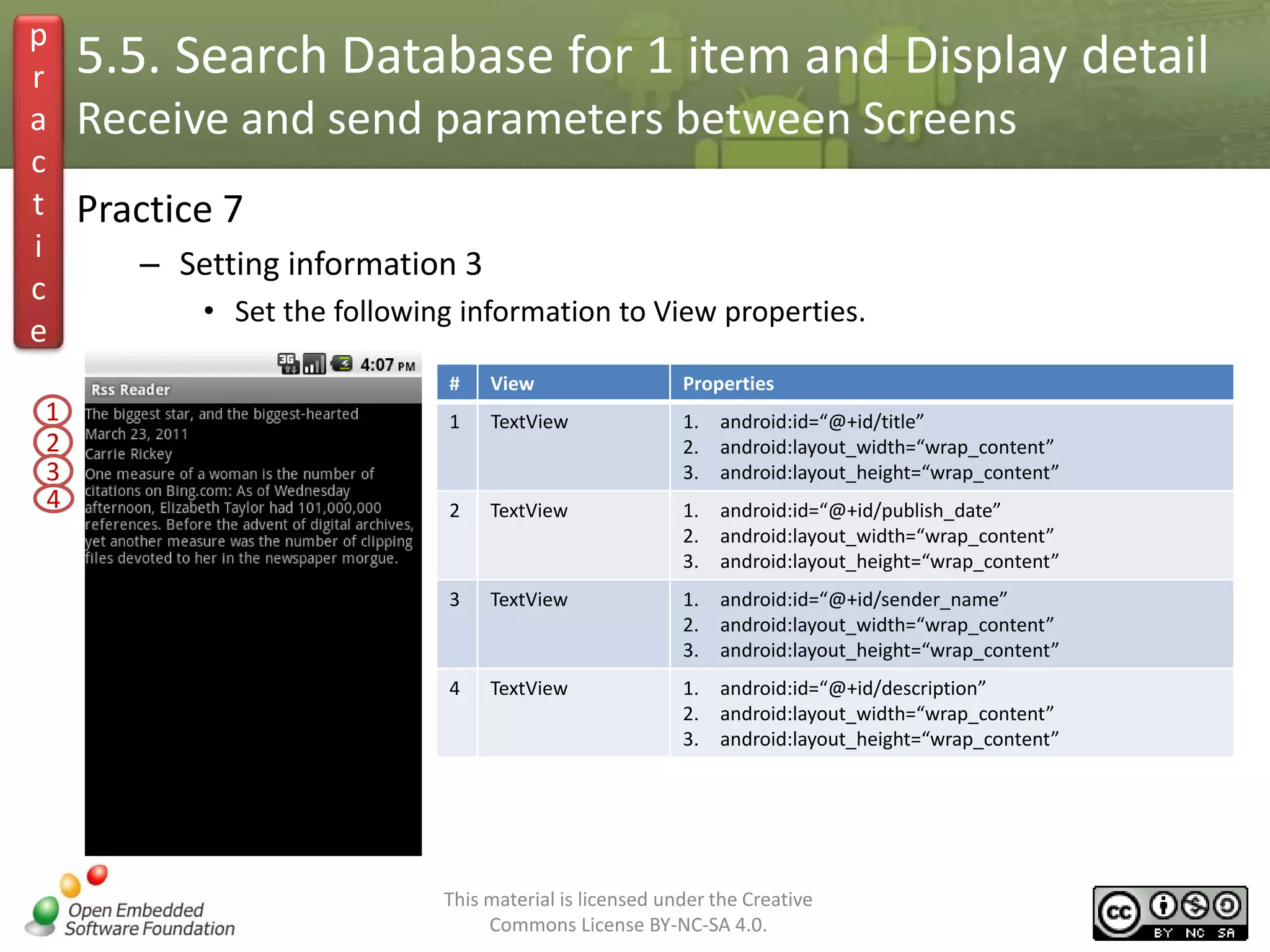Select layout_width line in row 3
This screenshot has height=952, width=1270.
coord(887,625)
